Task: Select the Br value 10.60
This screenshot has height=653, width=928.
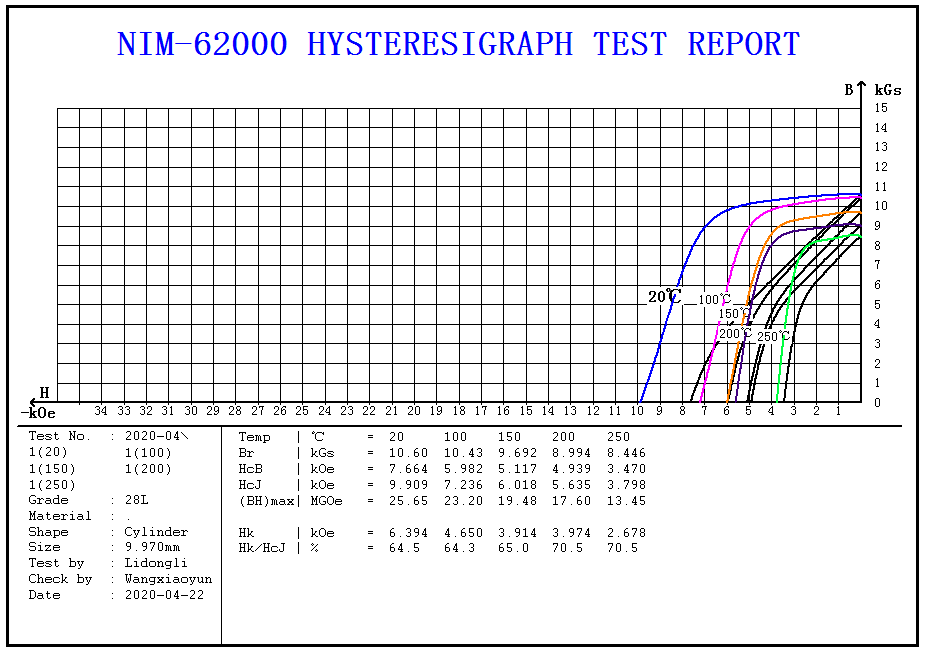Action: tap(408, 453)
